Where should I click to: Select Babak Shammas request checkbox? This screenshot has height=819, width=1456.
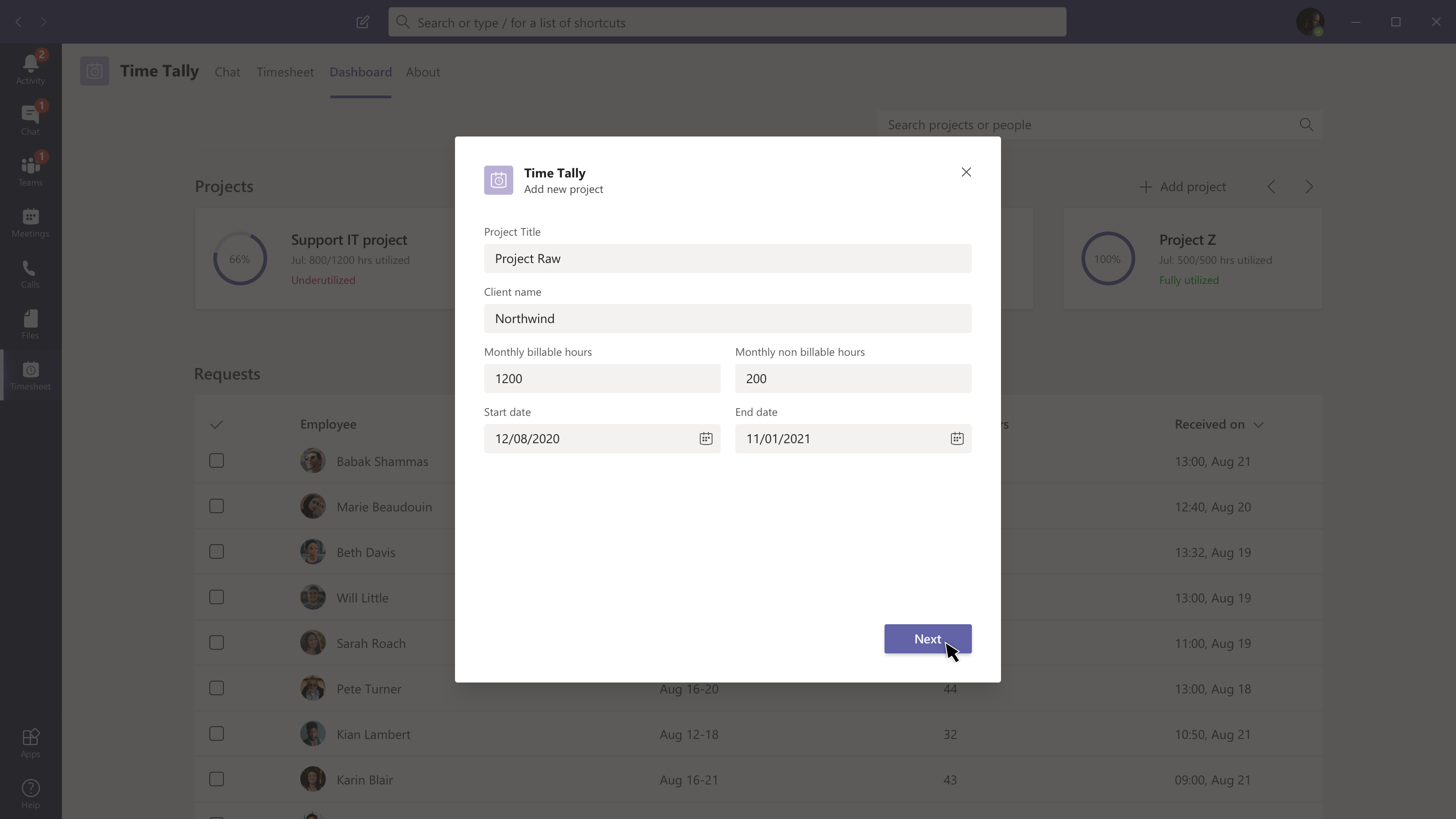click(217, 460)
